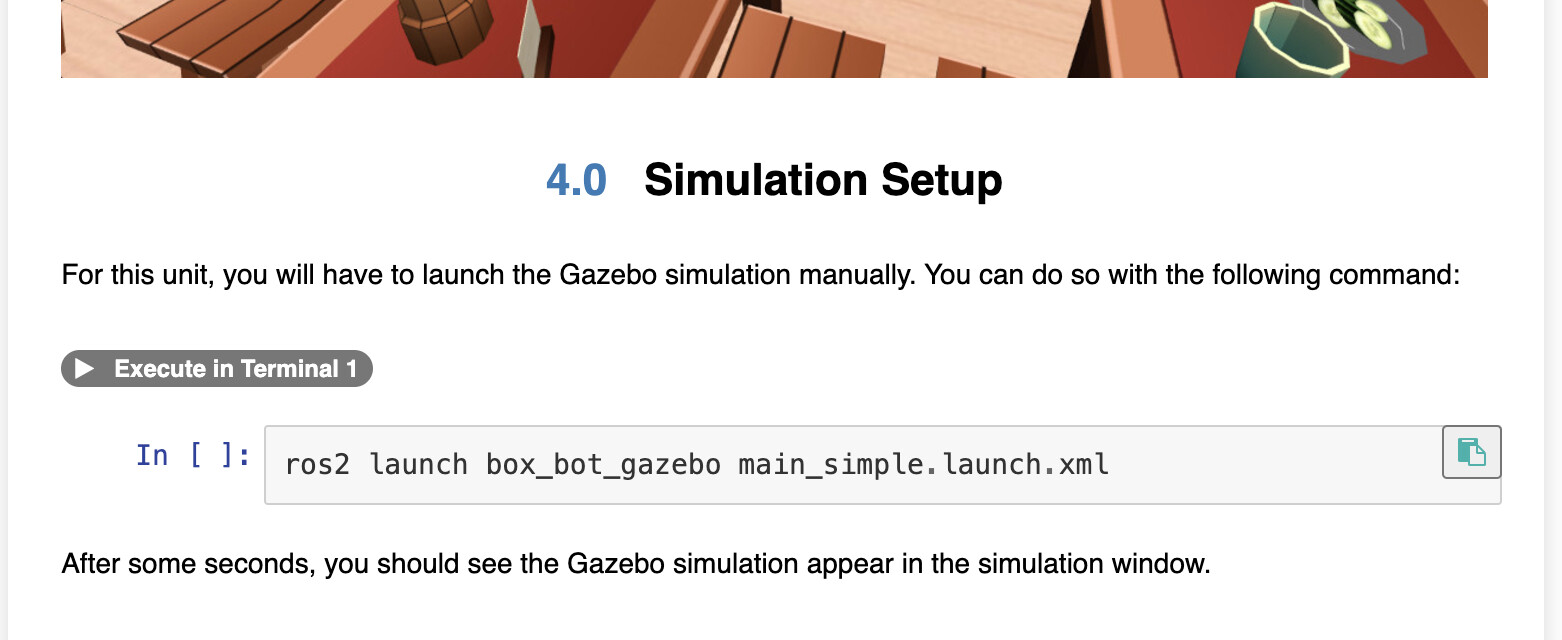Click the Simulation Setup heading text
The width and height of the screenshot is (1562, 640).
tap(823, 181)
